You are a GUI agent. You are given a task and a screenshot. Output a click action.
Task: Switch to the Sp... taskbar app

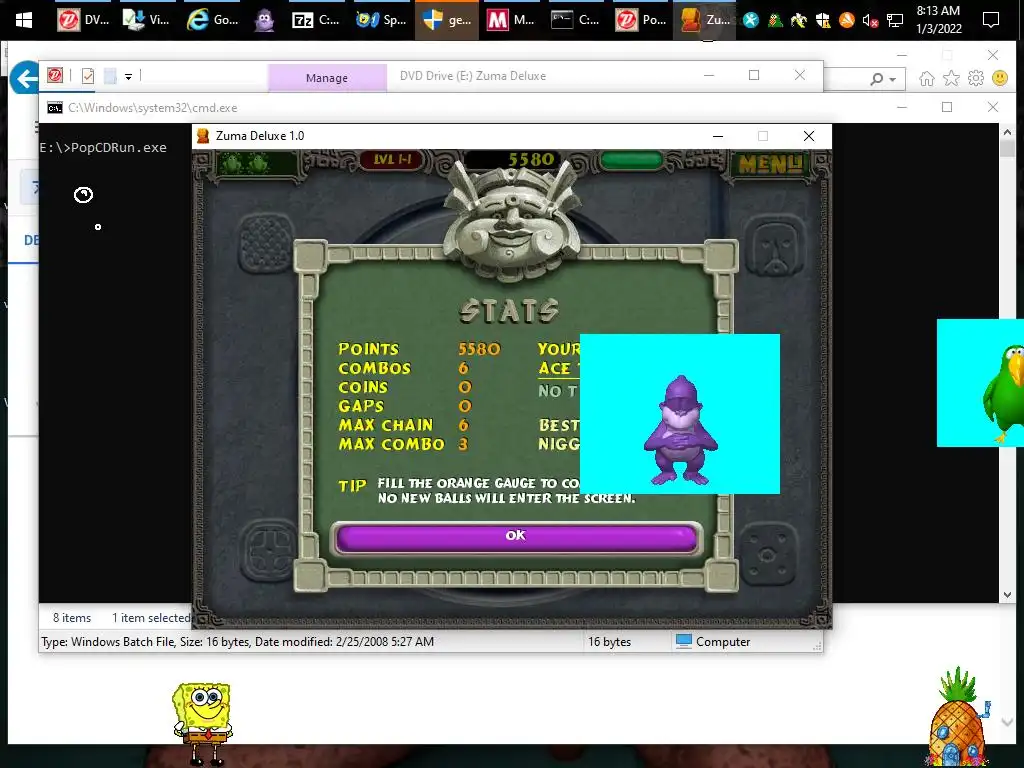(381, 20)
